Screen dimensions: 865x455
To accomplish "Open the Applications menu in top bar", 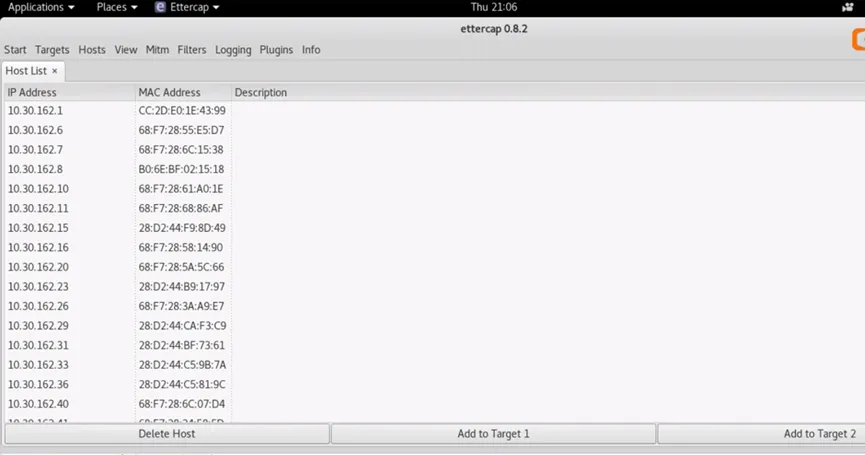I will pyautogui.click(x=41, y=7).
